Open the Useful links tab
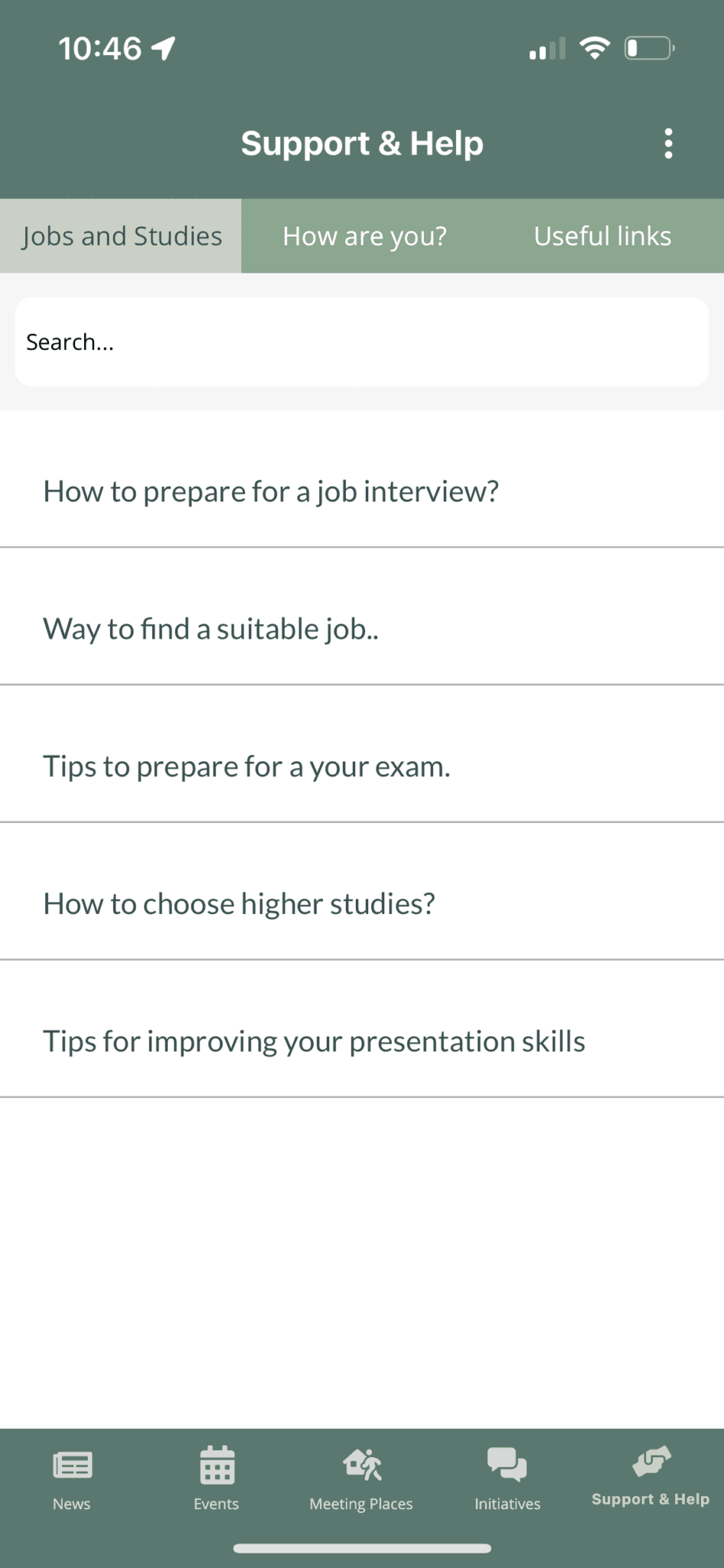Viewport: 724px width, 1568px height. pos(603,236)
